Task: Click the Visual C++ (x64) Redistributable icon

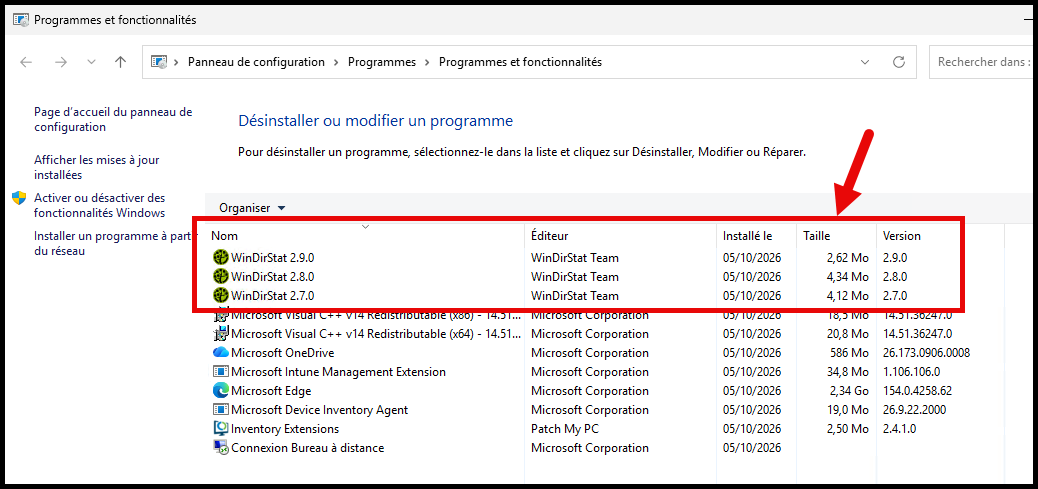Action: click(x=220, y=333)
